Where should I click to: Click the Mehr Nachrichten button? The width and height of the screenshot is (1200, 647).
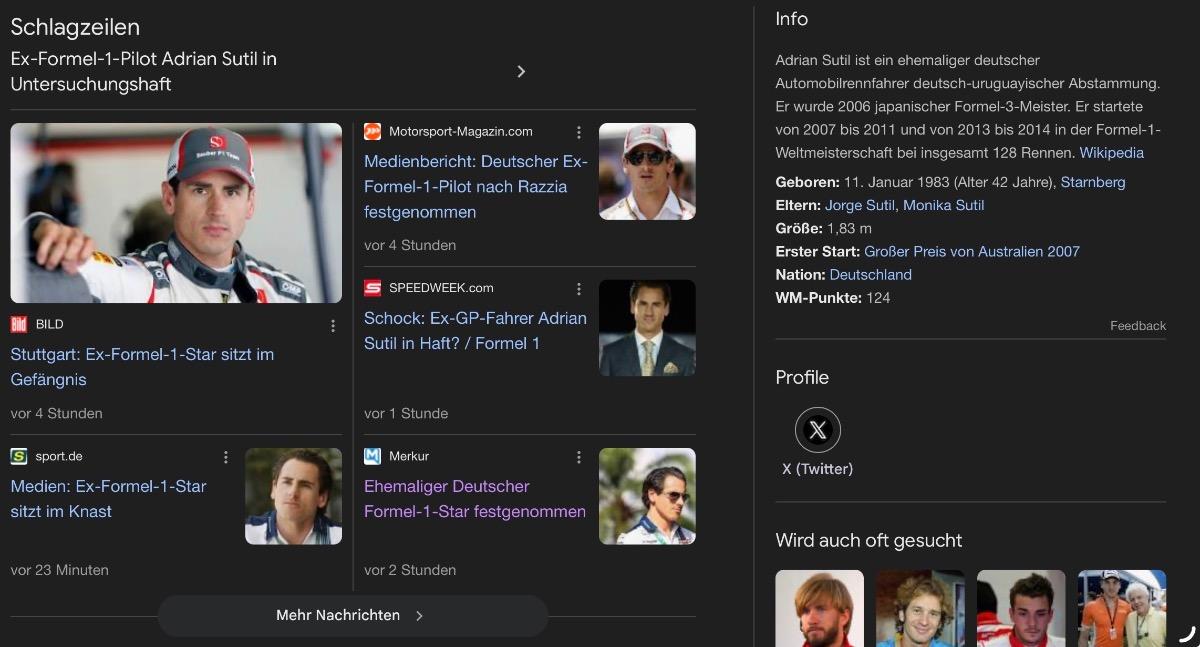coord(352,615)
